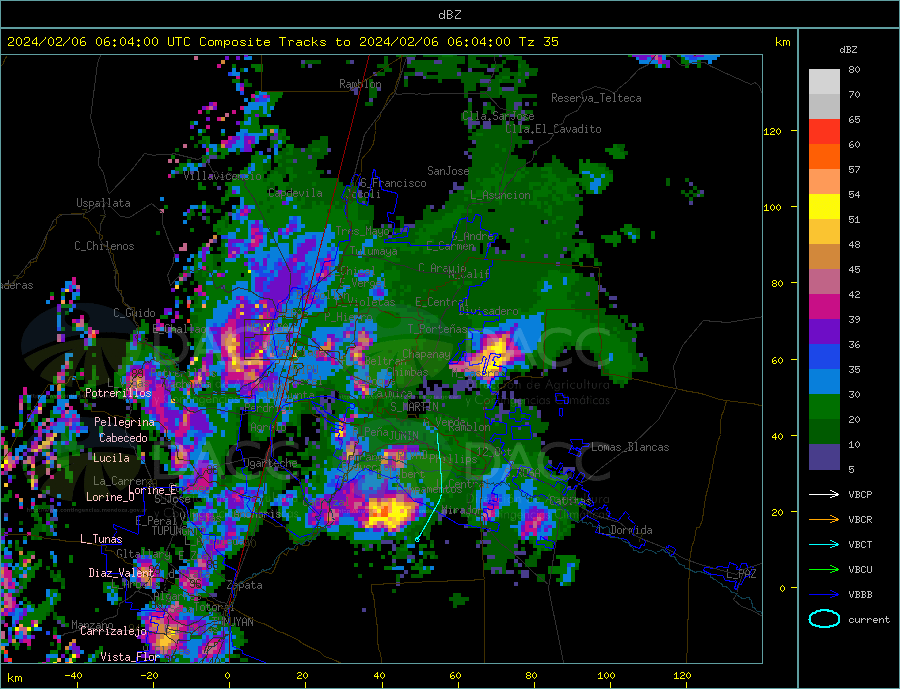900x689 pixels.
Task: Pick the mauve swatch between 45 and 42
Action: [x=824, y=282]
